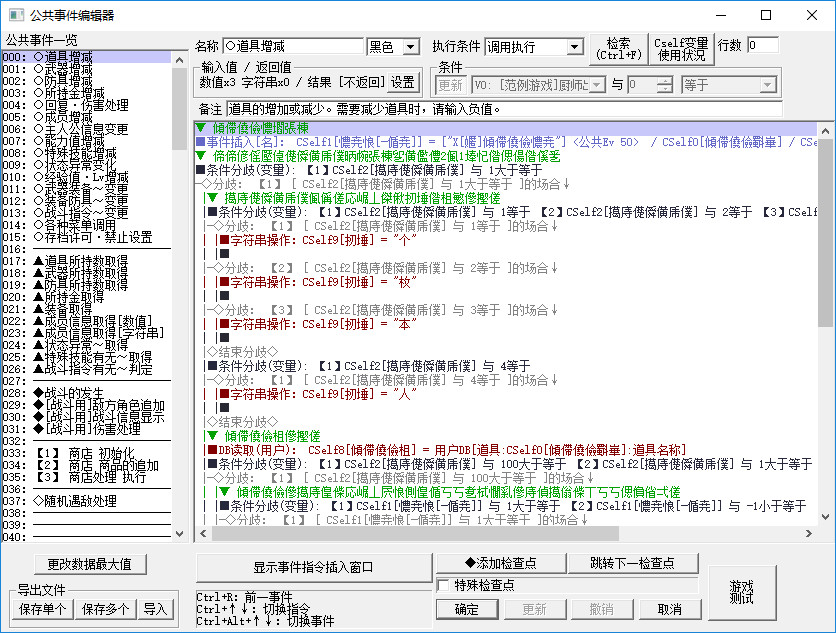836x633 pixels.
Task: Select event 035: 【3】商店处理 执行
Action: (x=86, y=477)
